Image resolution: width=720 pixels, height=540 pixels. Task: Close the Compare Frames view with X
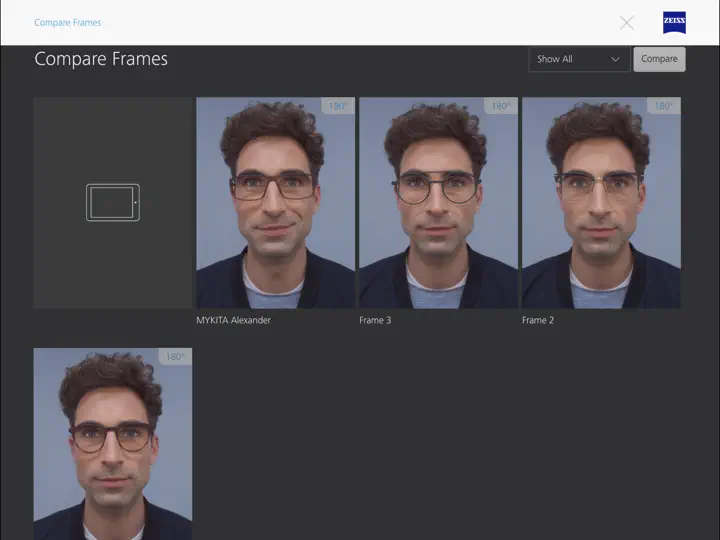click(x=626, y=22)
